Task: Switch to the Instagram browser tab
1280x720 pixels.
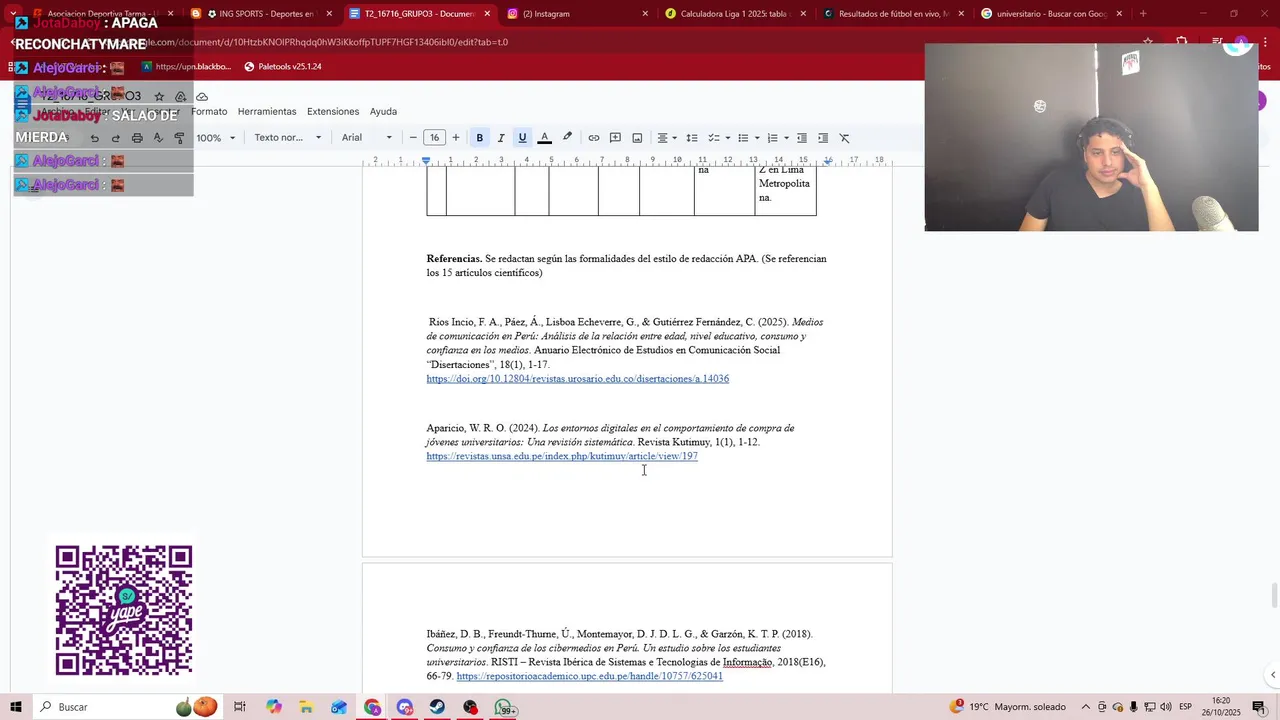Action: (578, 14)
